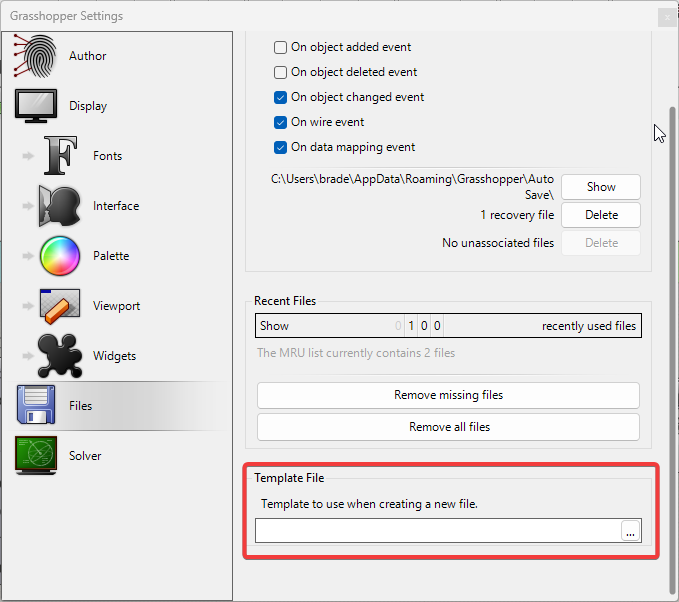Click 'Template to use when creating a new file.'
Screen dimensions: 679x602
pos(369,504)
